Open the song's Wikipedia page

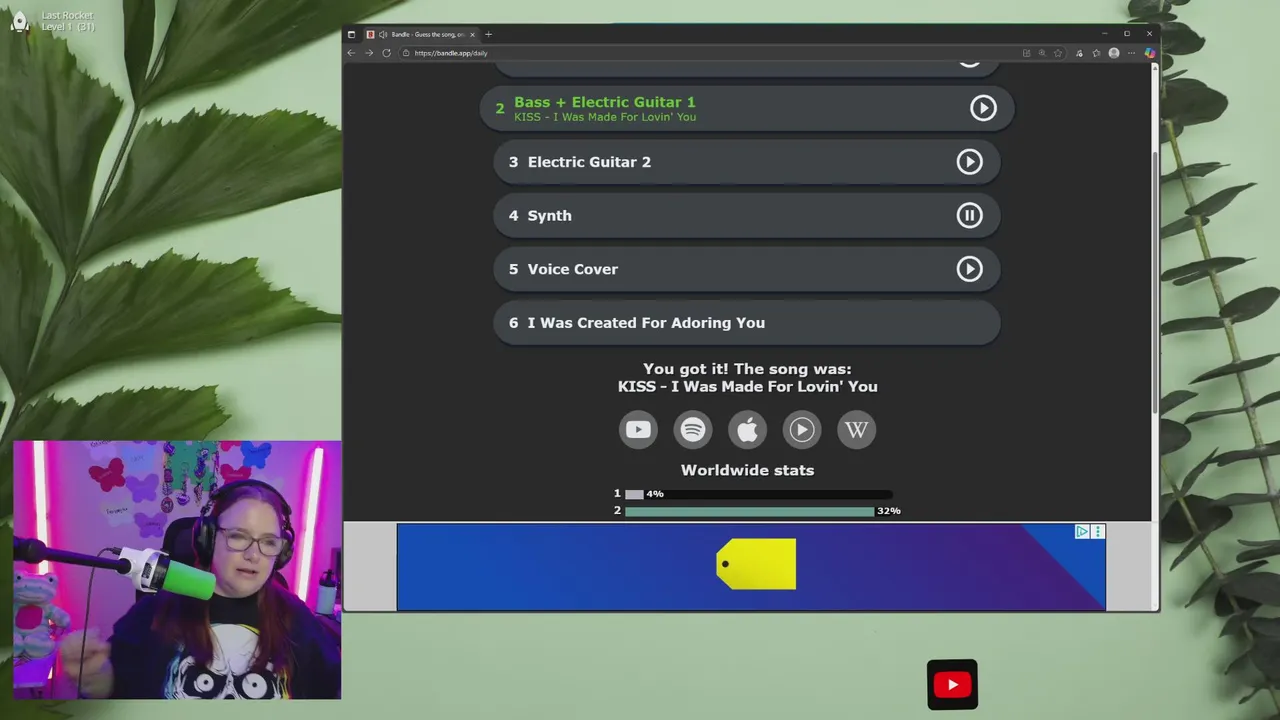(x=856, y=430)
